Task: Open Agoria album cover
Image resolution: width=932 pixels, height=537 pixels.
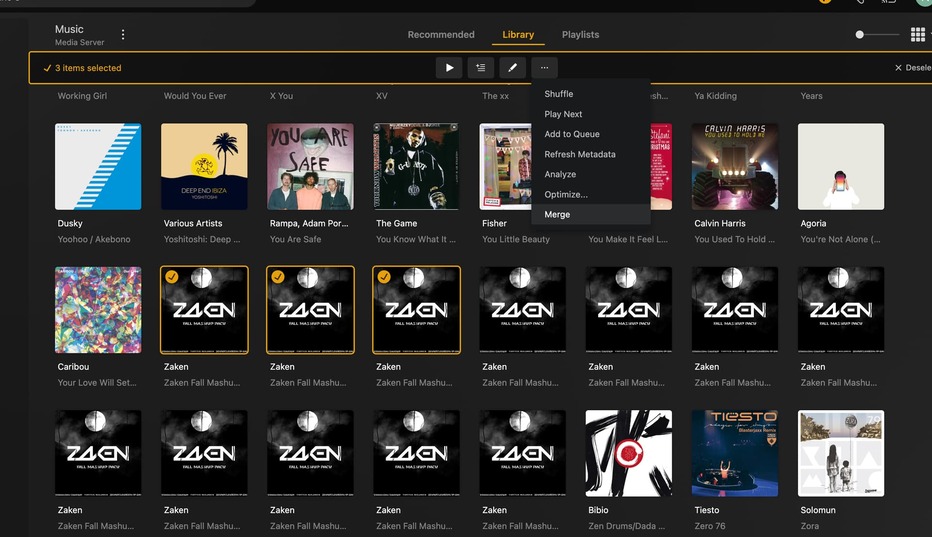Action: point(840,167)
